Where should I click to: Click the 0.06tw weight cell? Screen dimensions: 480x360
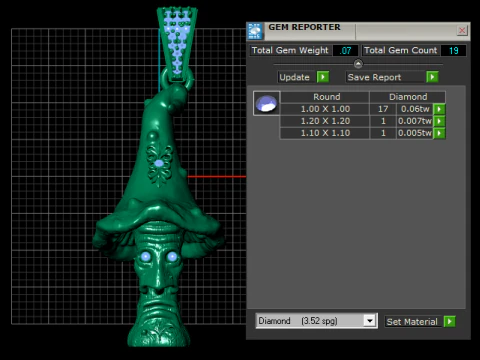pyautogui.click(x=415, y=109)
